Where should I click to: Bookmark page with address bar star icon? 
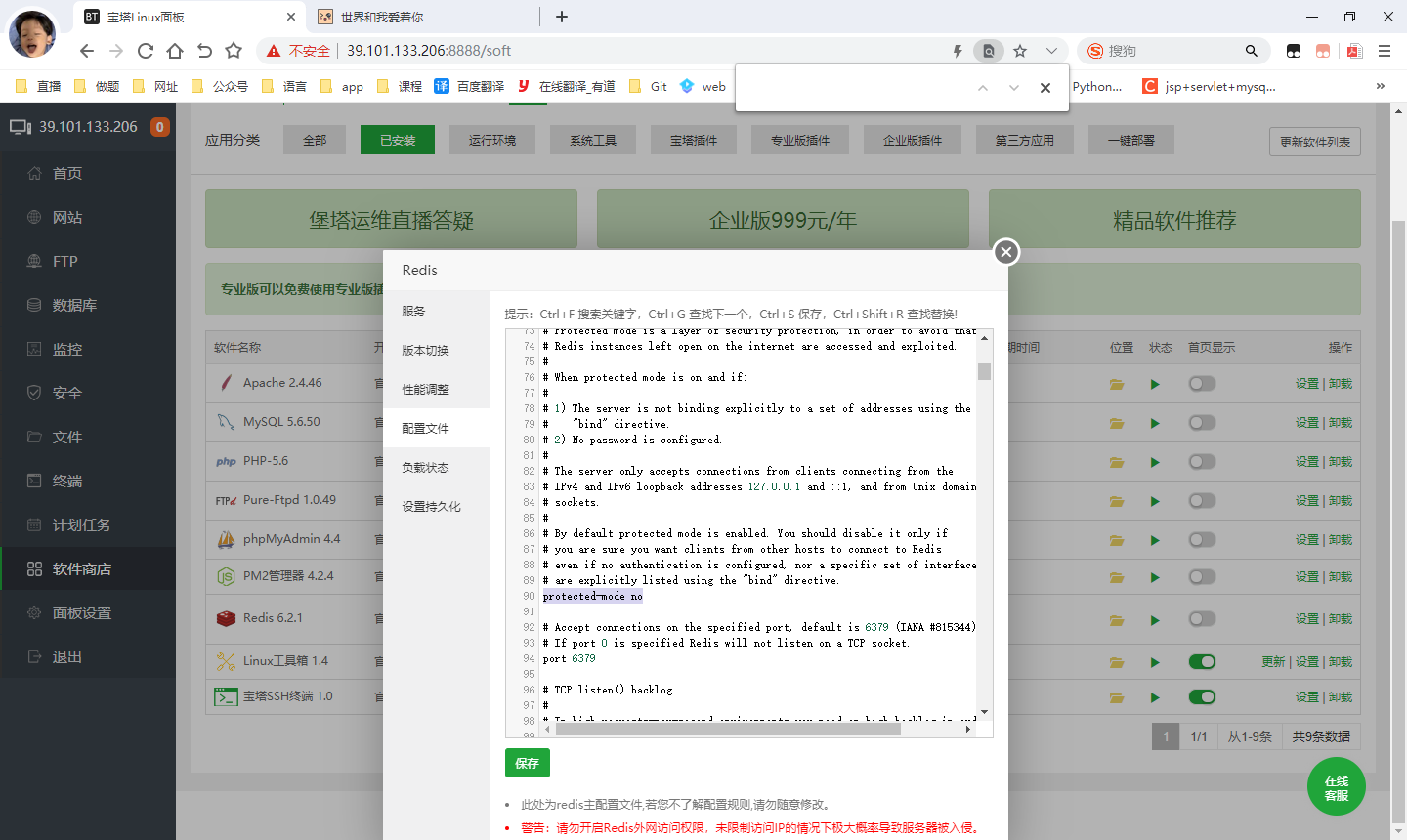click(1020, 51)
